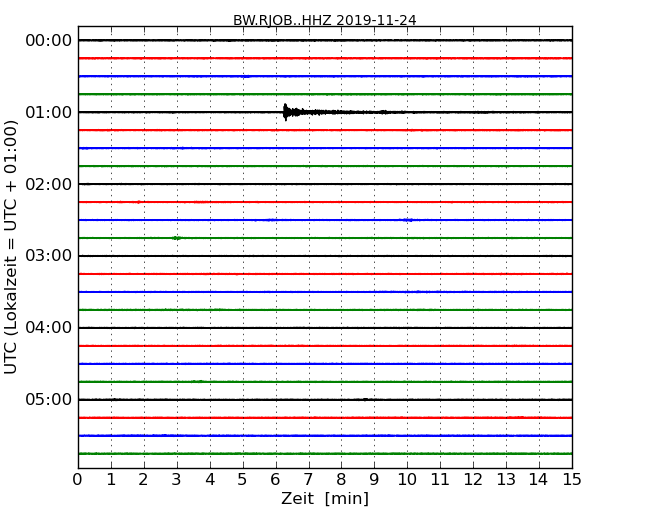This screenshot has width=650, height=520.
Task: Click x-axis tick label 8
Action: coord(341,480)
